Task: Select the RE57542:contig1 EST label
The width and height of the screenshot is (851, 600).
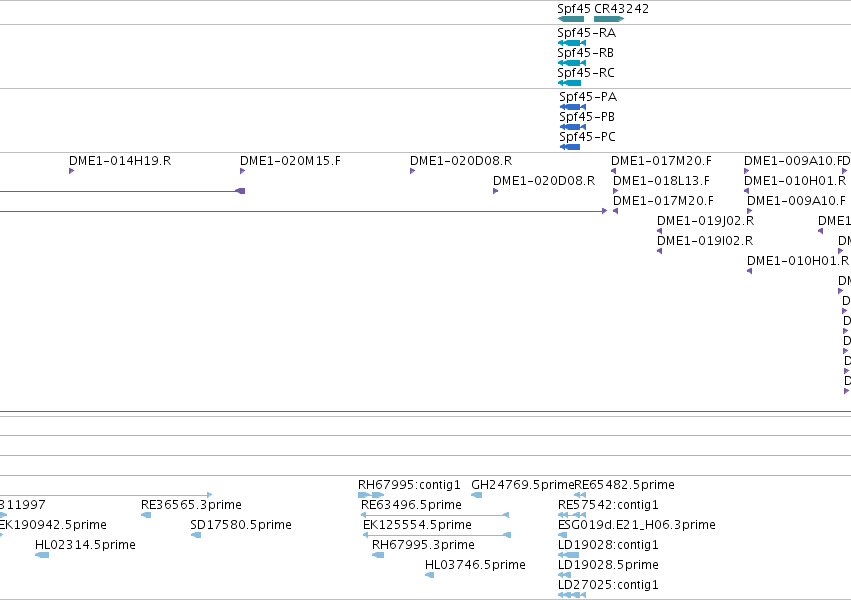Action: [608, 505]
